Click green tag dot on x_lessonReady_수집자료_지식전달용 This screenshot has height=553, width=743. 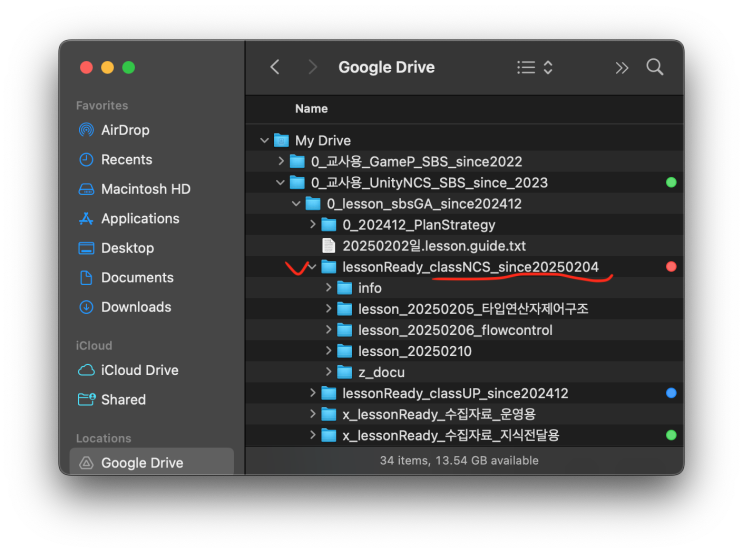[671, 435]
